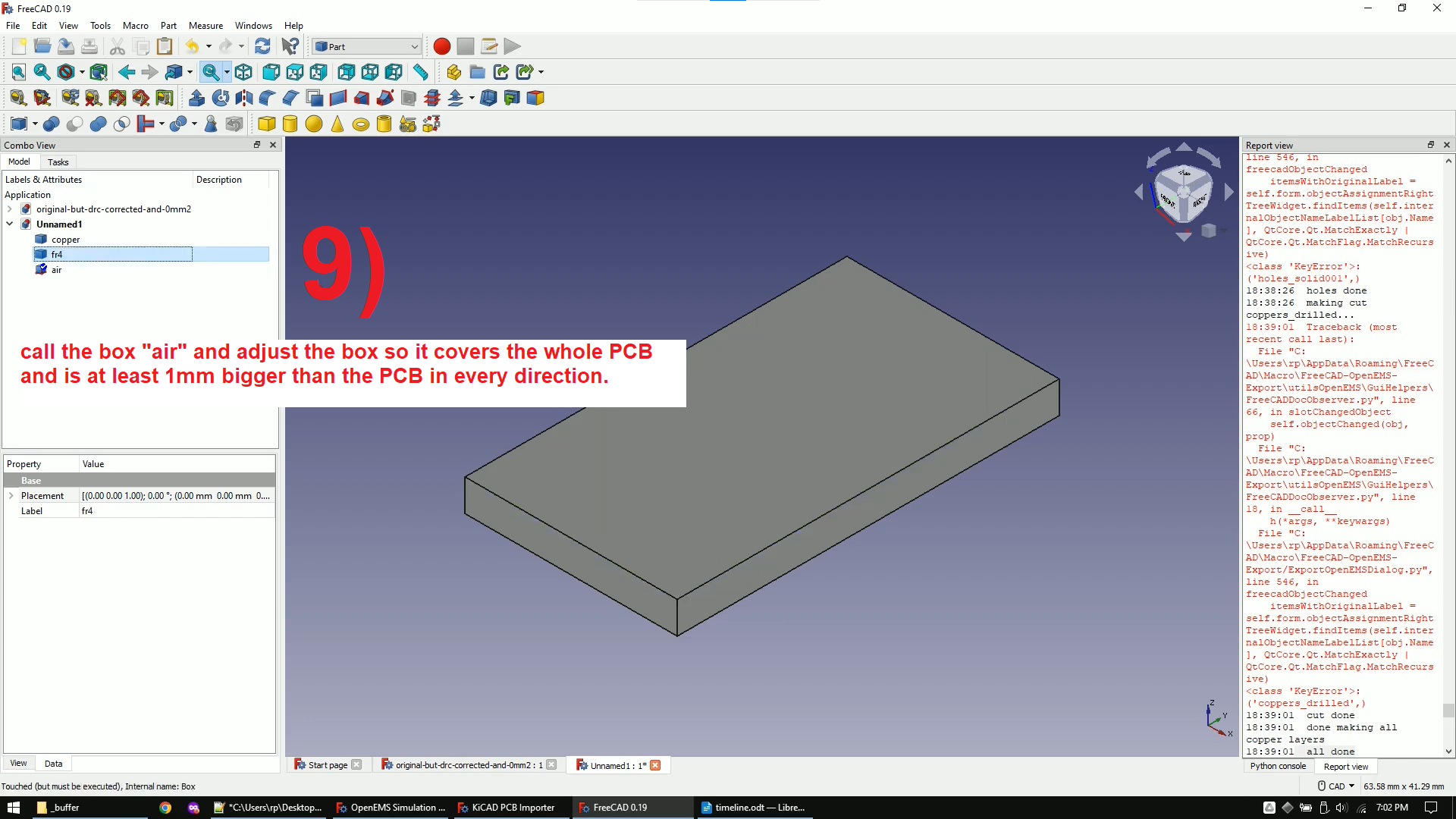This screenshot has width=1456, height=819.
Task: Open the macros editor notepad icon
Action: coord(489,46)
